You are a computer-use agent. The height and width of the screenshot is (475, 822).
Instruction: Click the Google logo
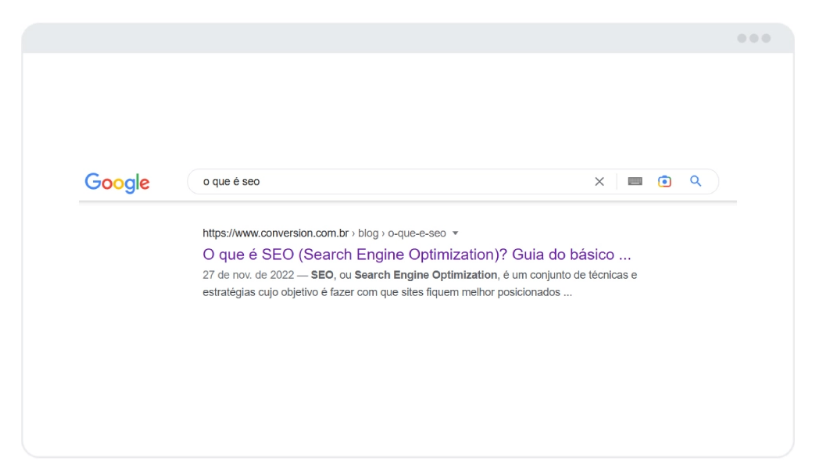[117, 182]
